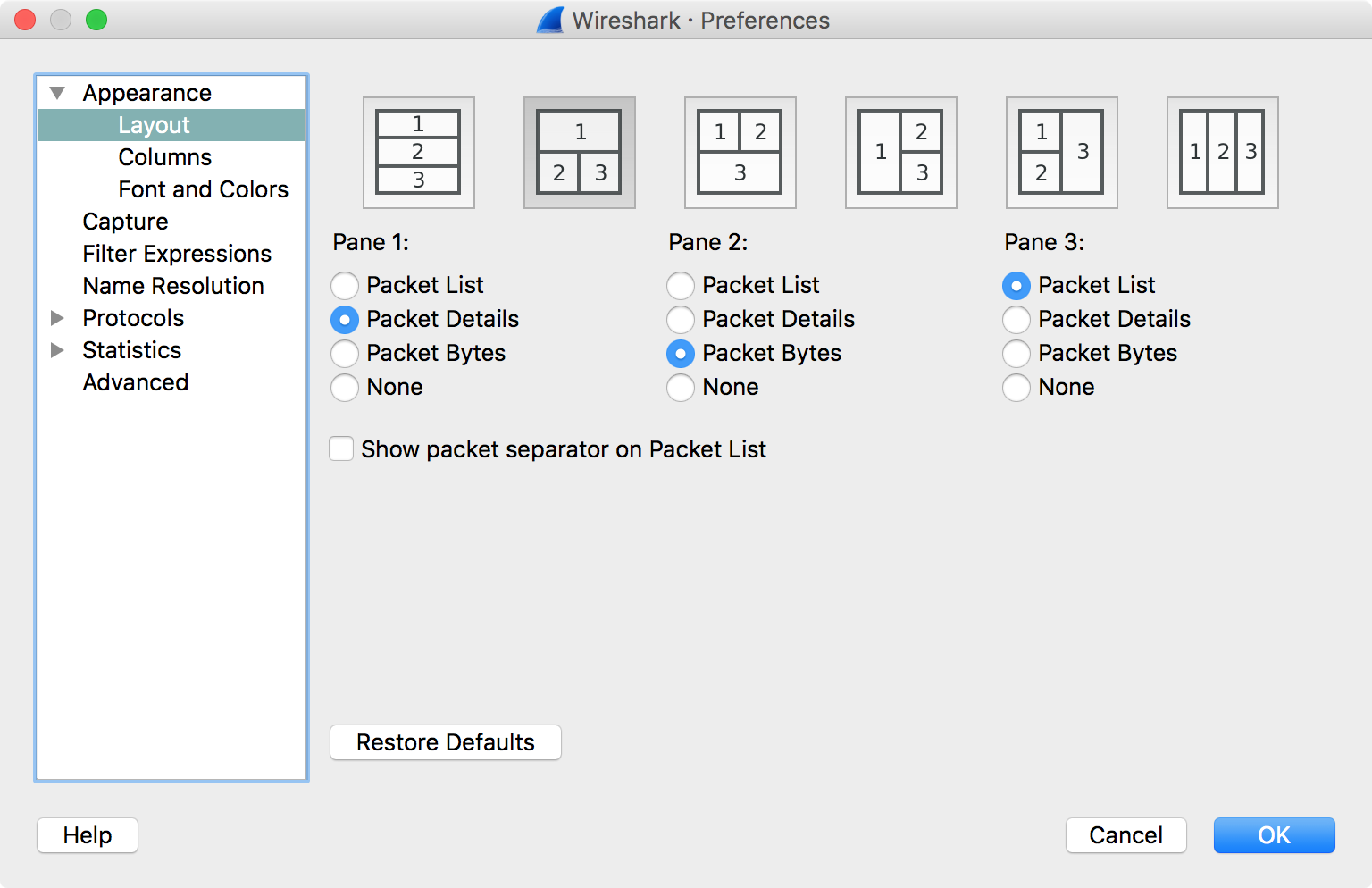Image resolution: width=1372 pixels, height=888 pixels.
Task: Pick layout with panes 1 and 2 above pane 3
Action: [x=740, y=152]
